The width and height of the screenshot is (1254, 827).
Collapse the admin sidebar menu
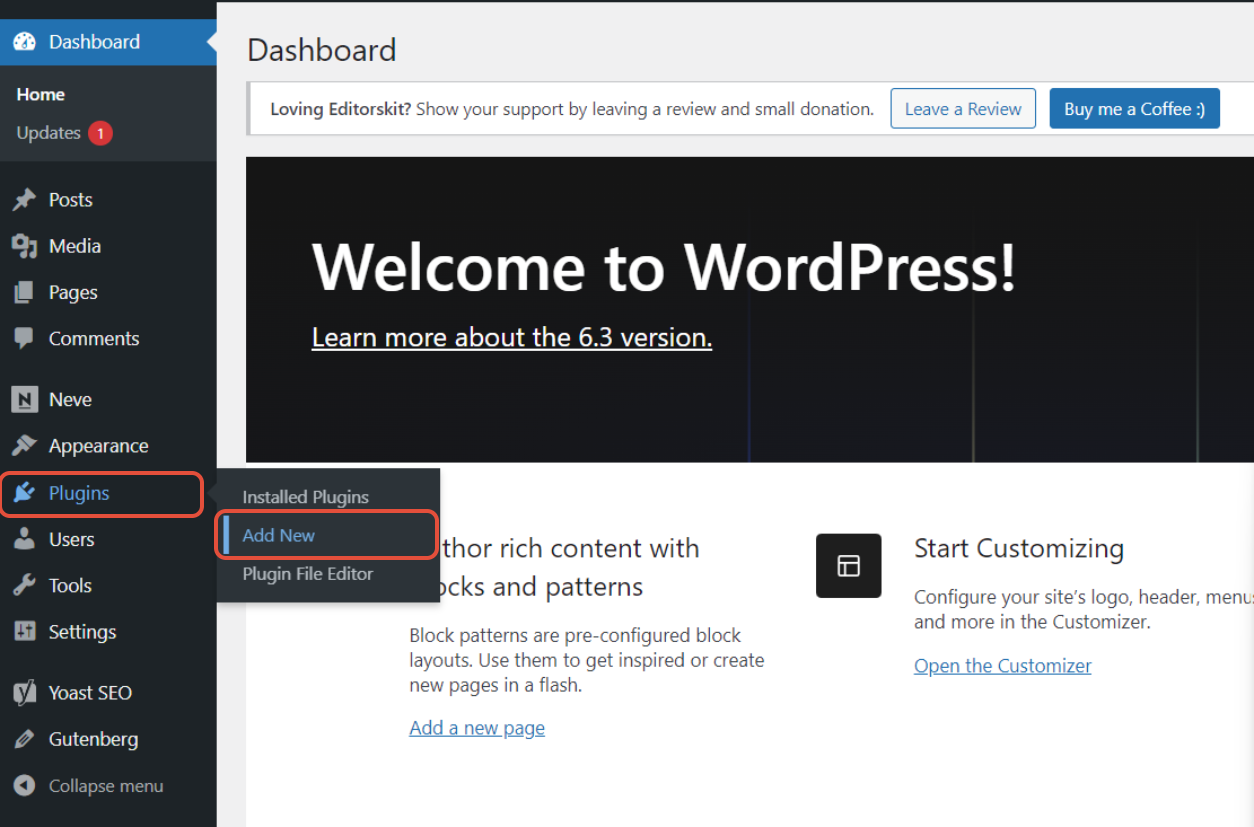(108, 786)
